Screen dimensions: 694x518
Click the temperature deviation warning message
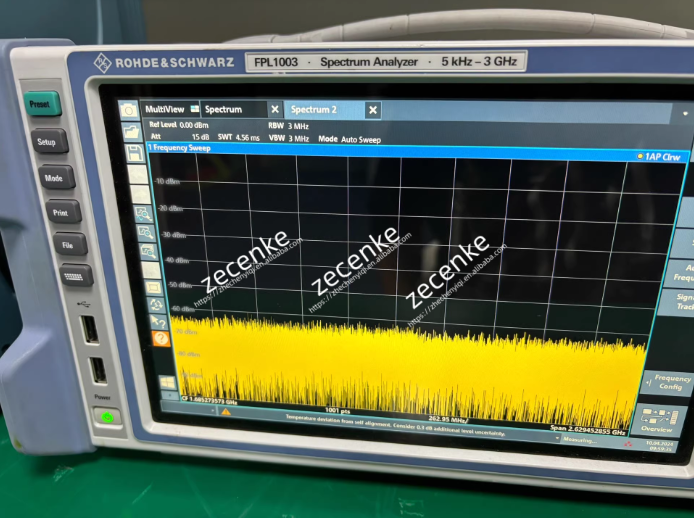(395, 425)
